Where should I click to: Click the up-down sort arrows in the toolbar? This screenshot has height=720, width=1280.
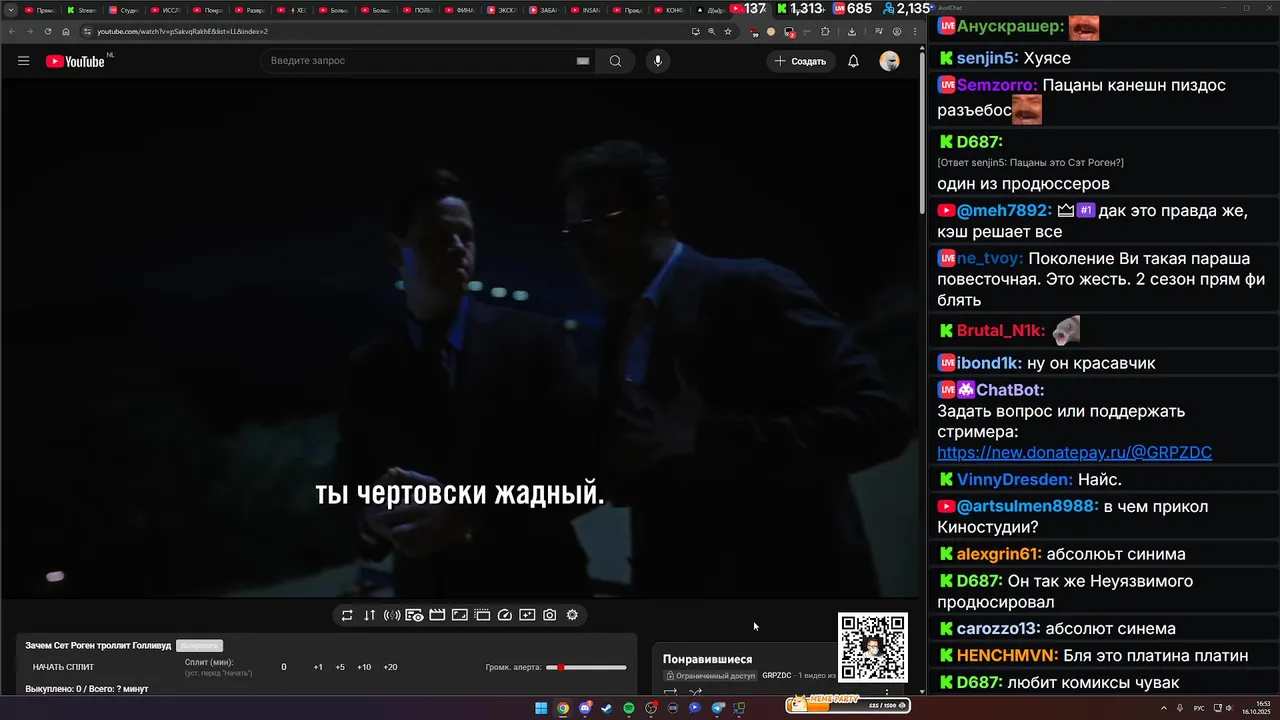point(369,615)
